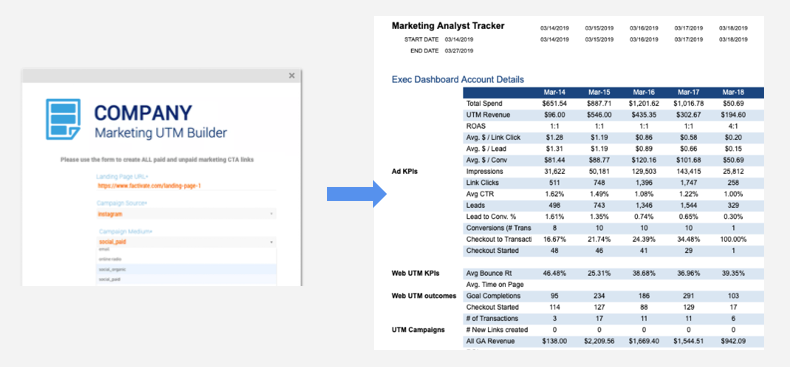Image resolution: width=790 pixels, height=367 pixels.
Task: Select the 100.00% cell for Mar-18
Action: [x=734, y=239]
